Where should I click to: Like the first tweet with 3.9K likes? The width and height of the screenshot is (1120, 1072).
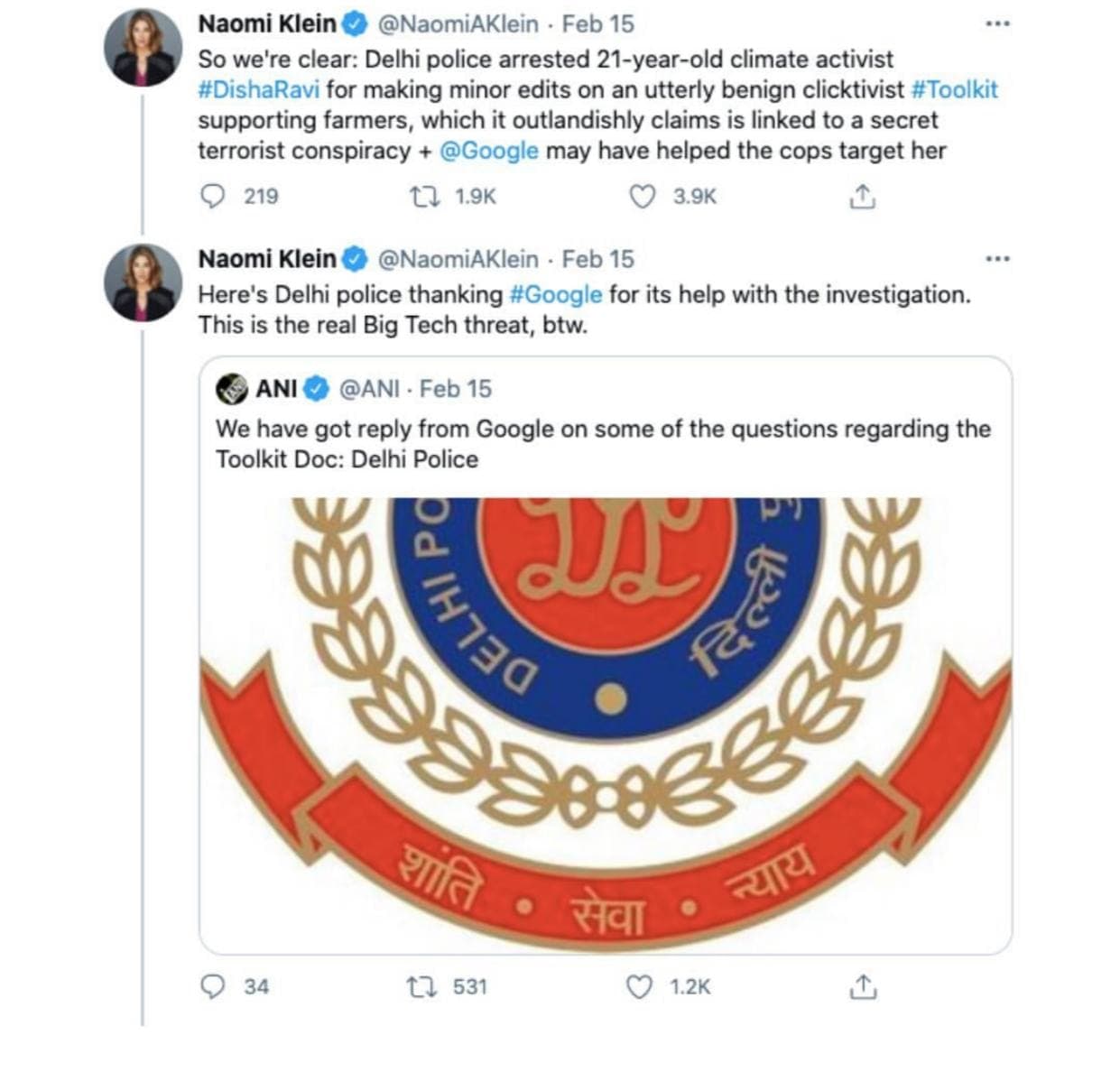click(x=642, y=197)
